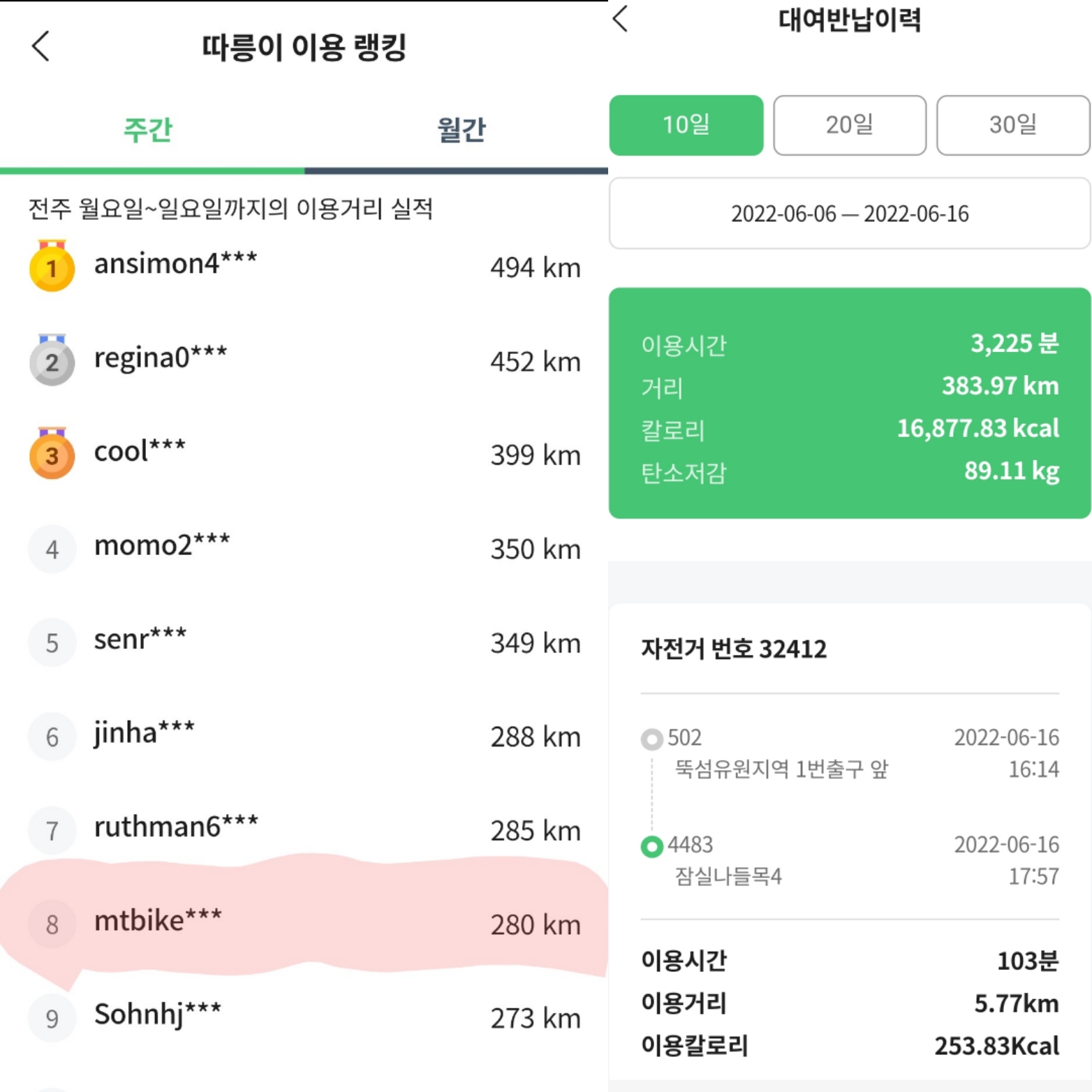Image resolution: width=1092 pixels, height=1092 pixels.
Task: Tap the bronze third-place medal icon
Action: click(x=52, y=455)
